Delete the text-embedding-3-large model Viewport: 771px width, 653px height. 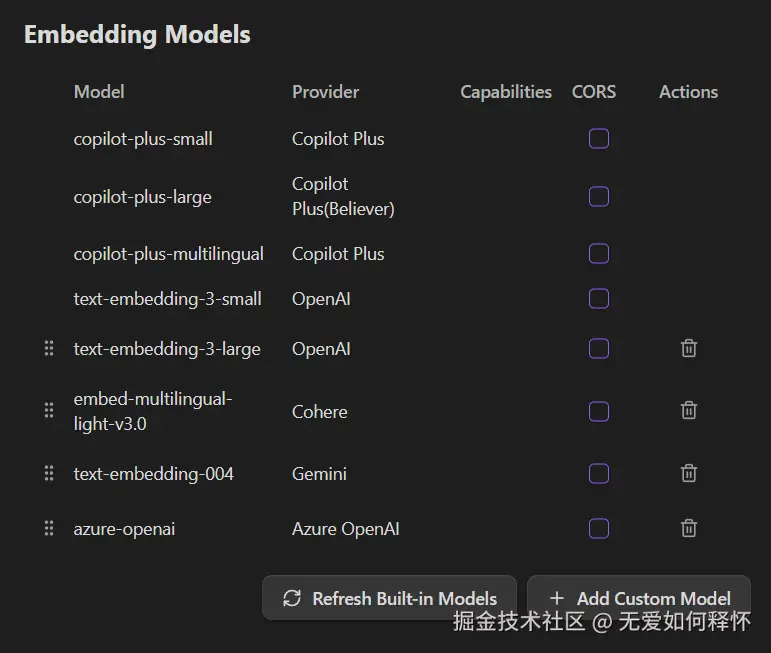coord(689,348)
